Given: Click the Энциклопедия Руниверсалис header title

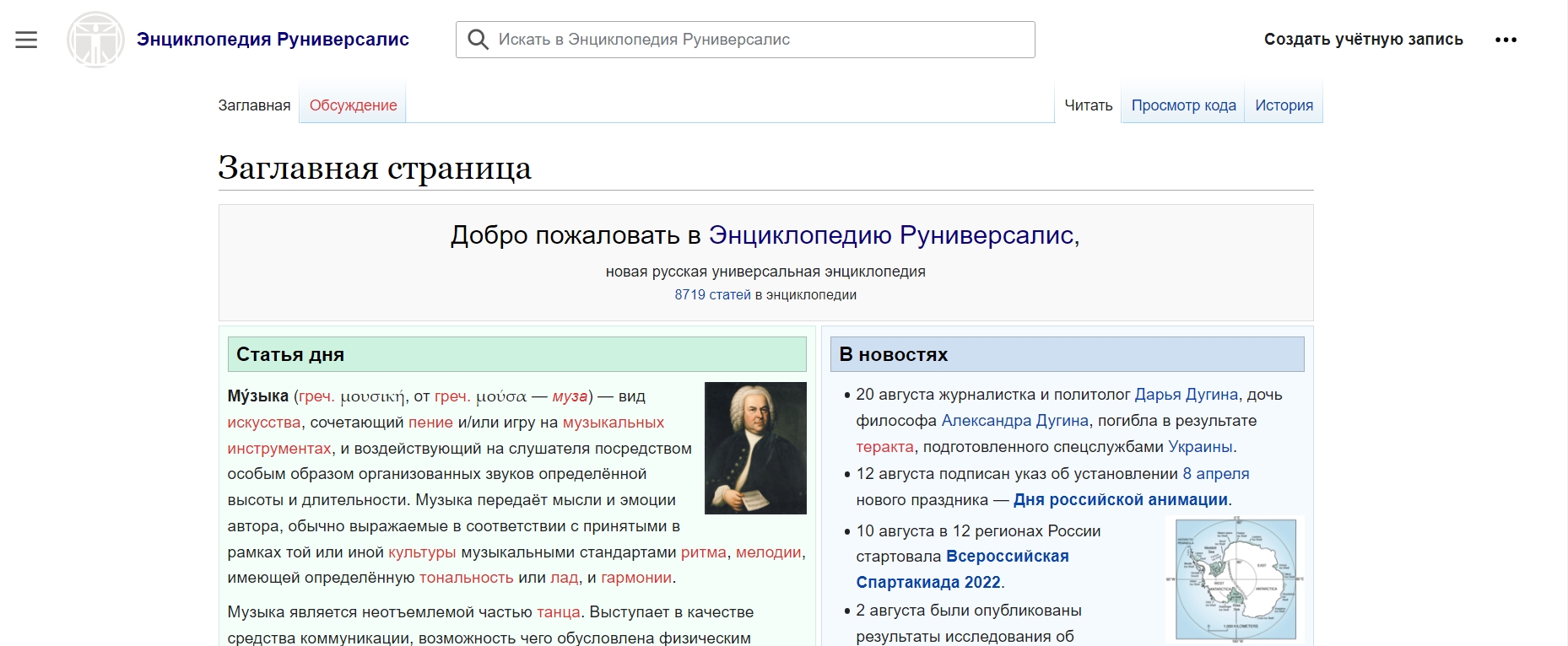Looking at the screenshot, I should click(273, 40).
